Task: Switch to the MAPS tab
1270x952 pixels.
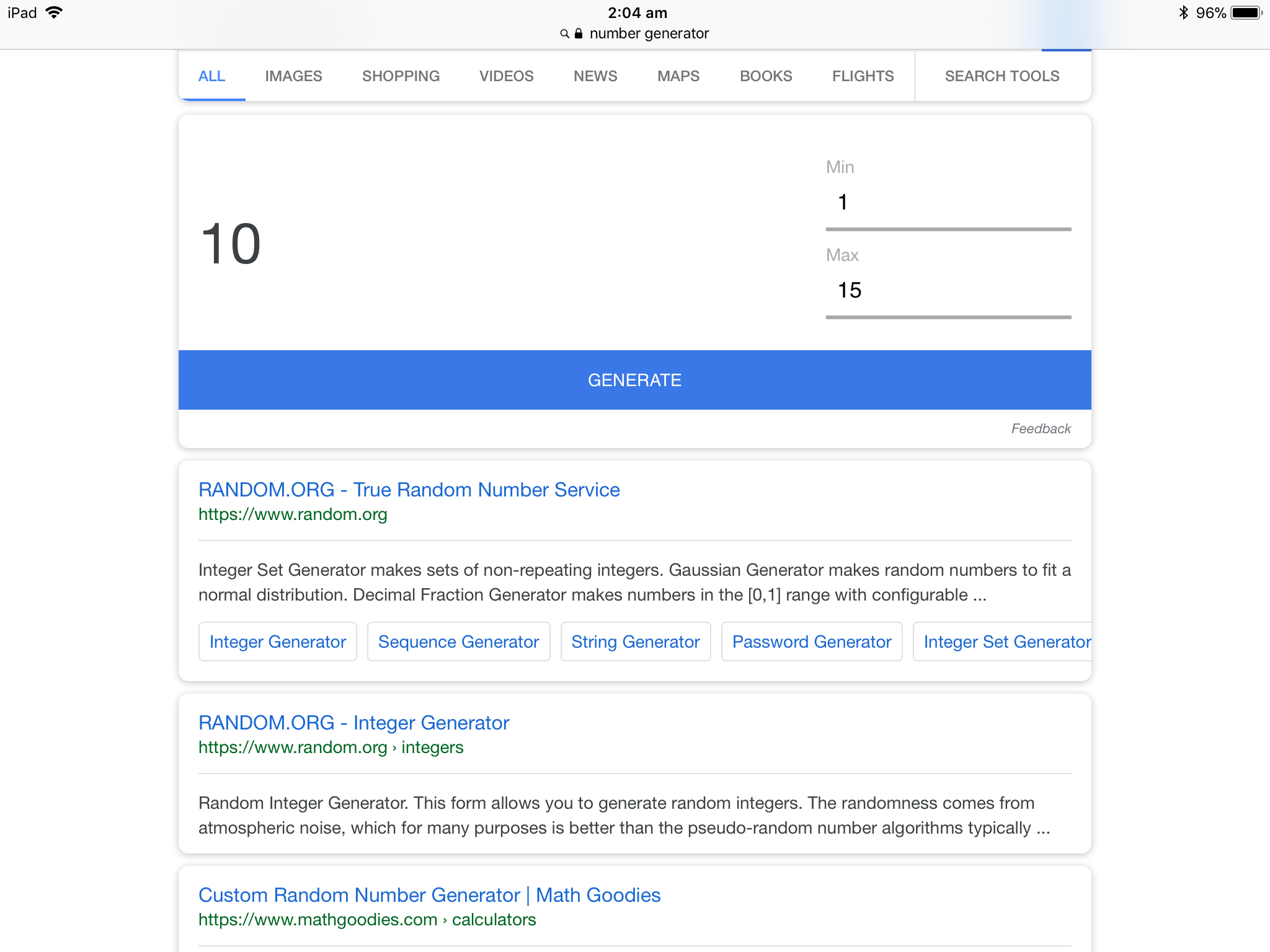Action: pos(678,76)
